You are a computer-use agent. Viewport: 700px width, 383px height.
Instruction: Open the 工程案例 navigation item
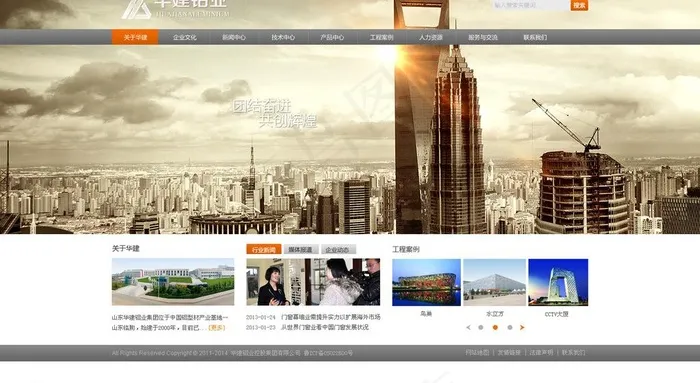coord(381,37)
